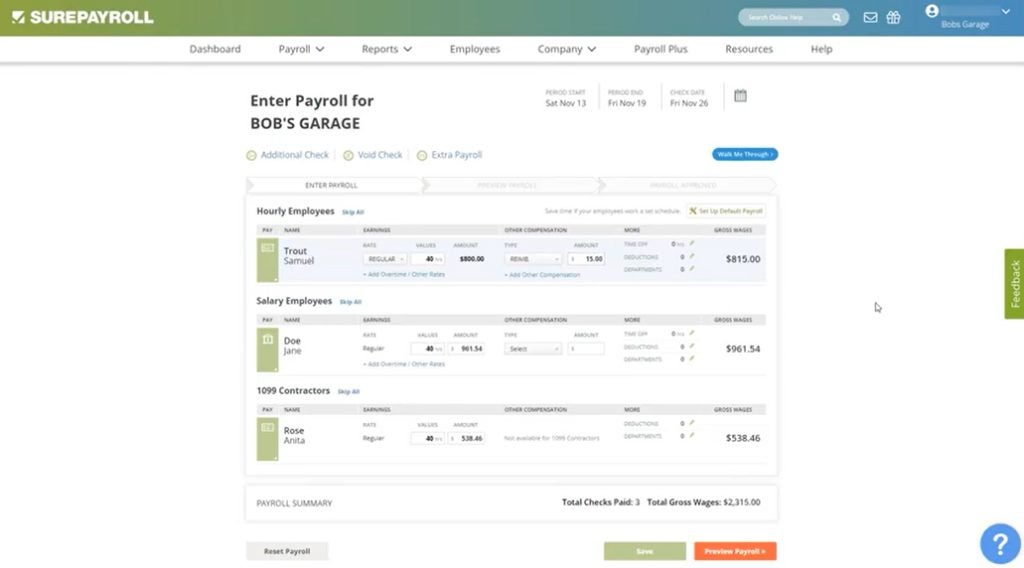Go to the Dashboard menu item
Screen dimensions: 1024x568
(x=215, y=49)
